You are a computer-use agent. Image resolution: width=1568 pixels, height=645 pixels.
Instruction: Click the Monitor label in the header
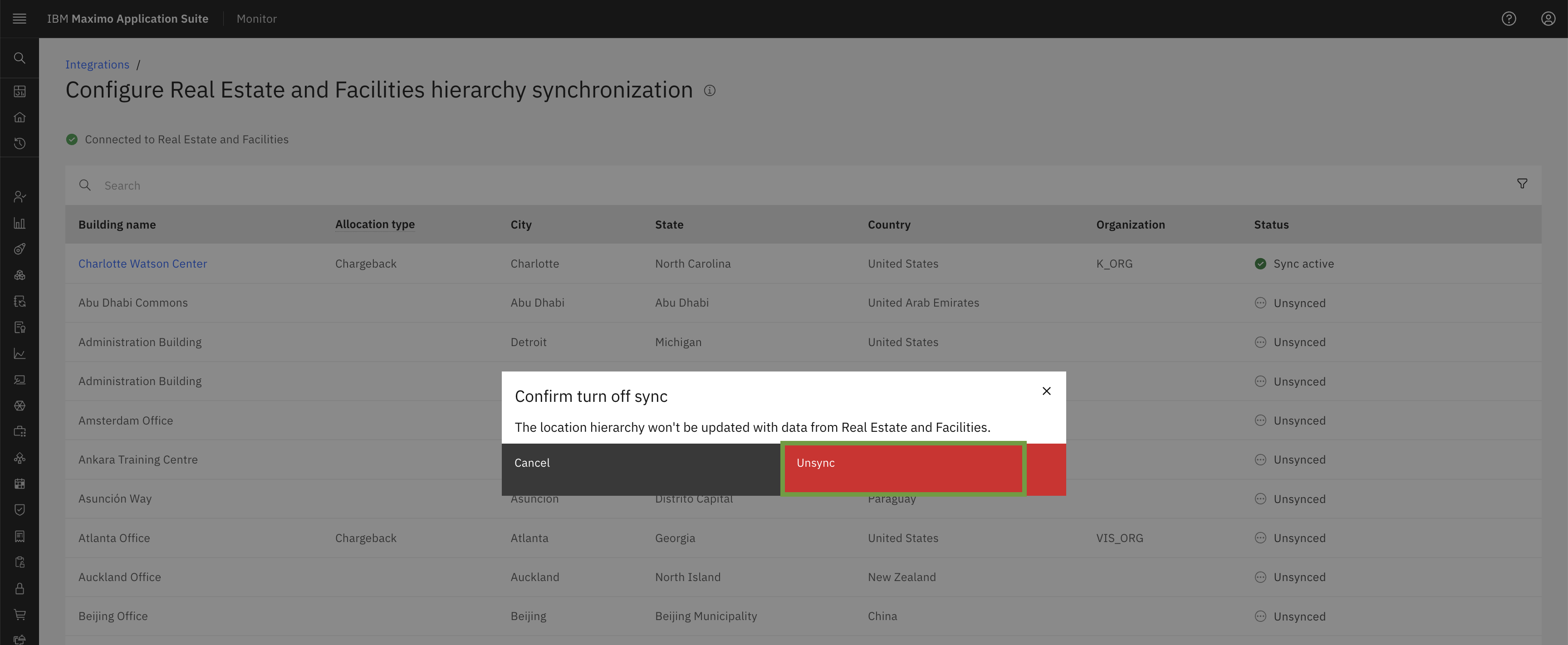tap(256, 19)
